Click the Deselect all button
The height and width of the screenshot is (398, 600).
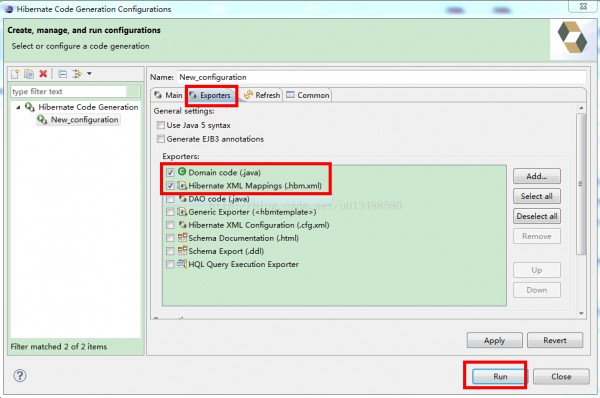536,216
